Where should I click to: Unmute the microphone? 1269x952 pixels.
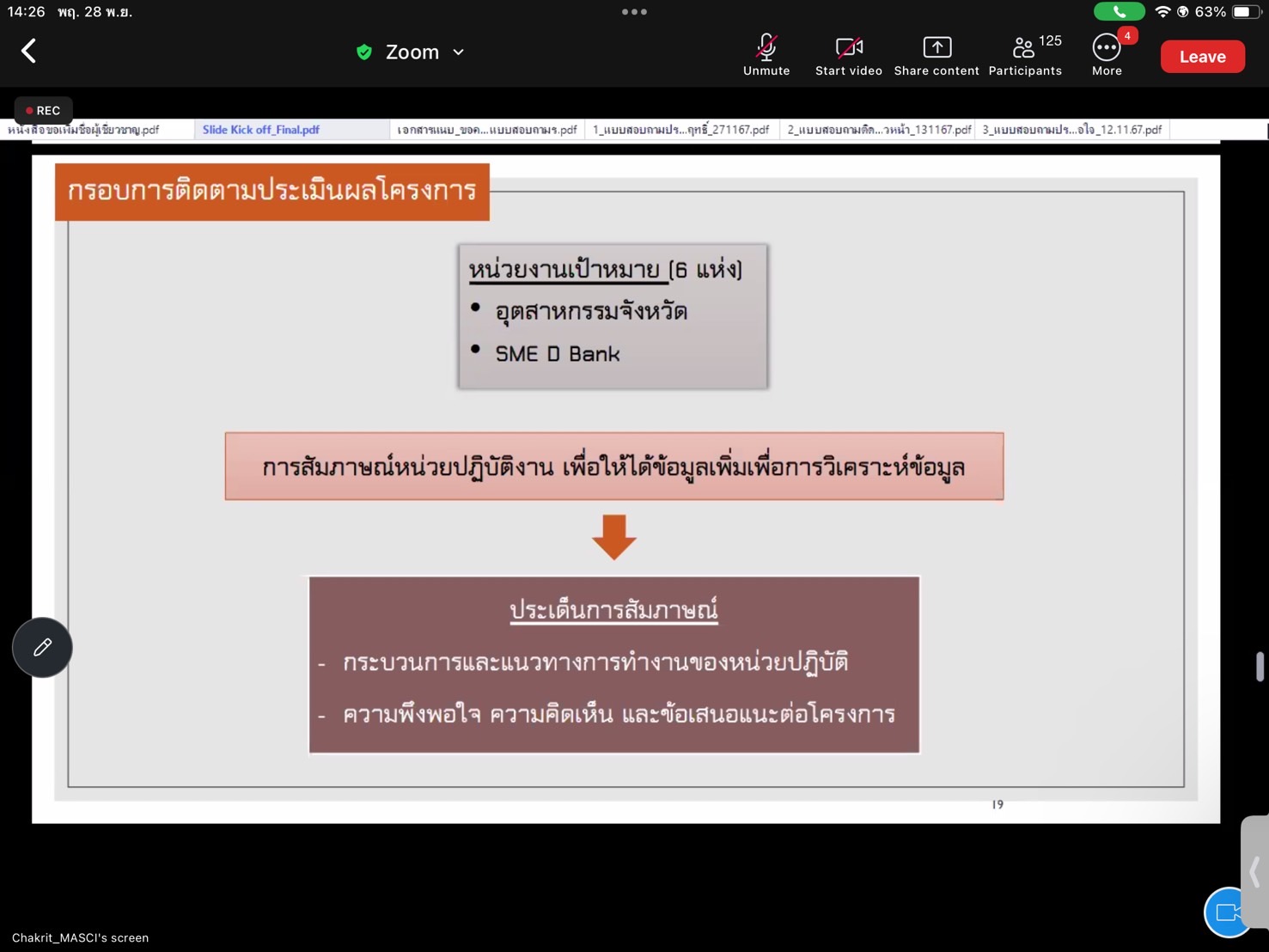[x=766, y=55]
